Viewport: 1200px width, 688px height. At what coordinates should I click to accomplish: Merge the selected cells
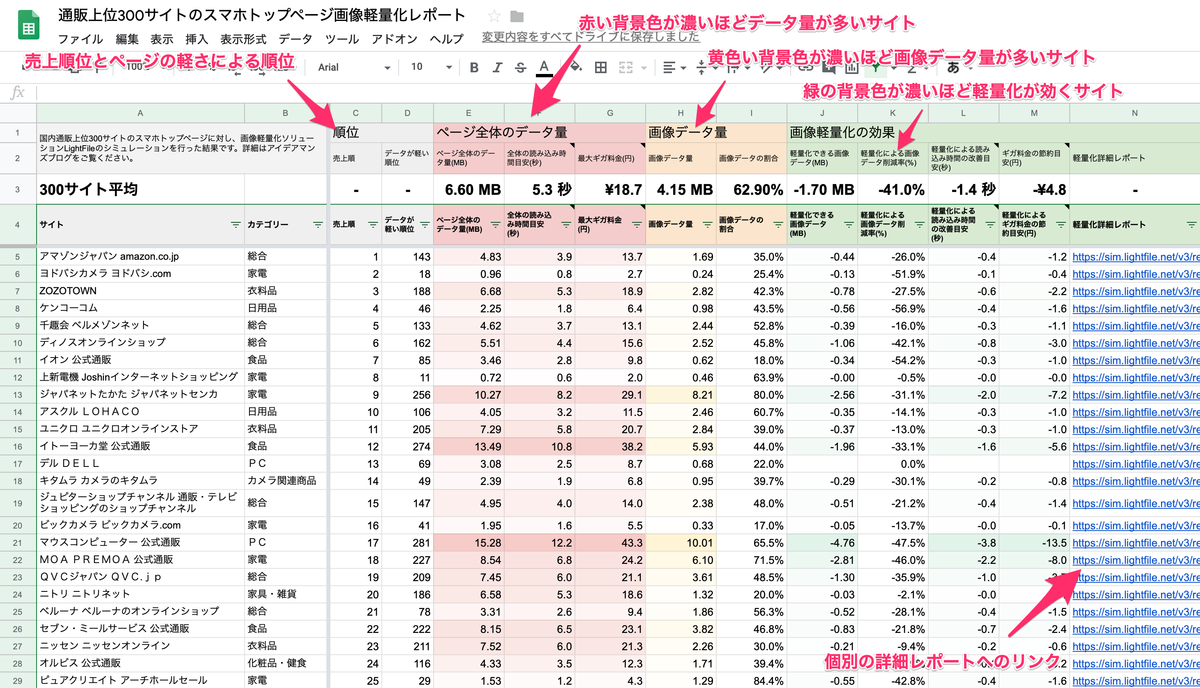tap(625, 68)
